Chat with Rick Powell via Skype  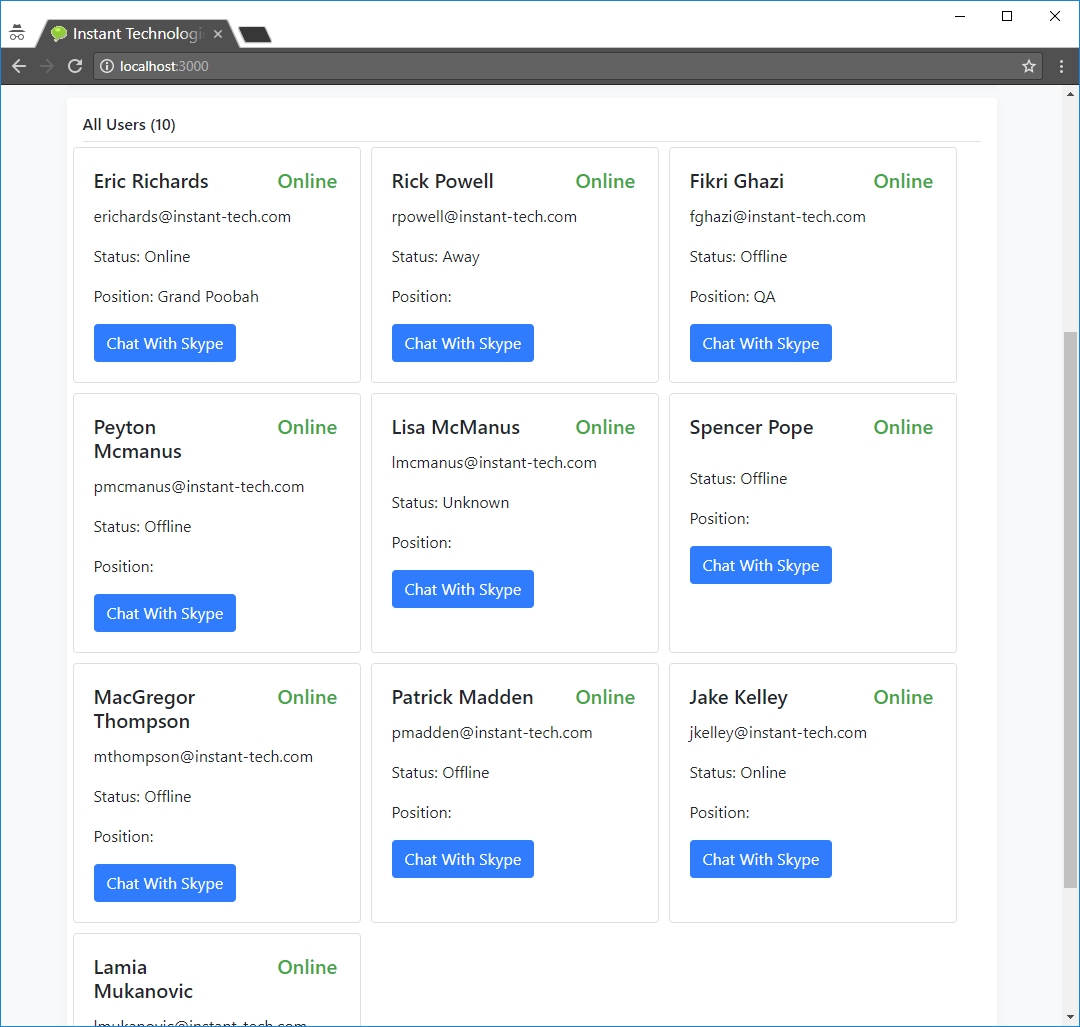[463, 343]
